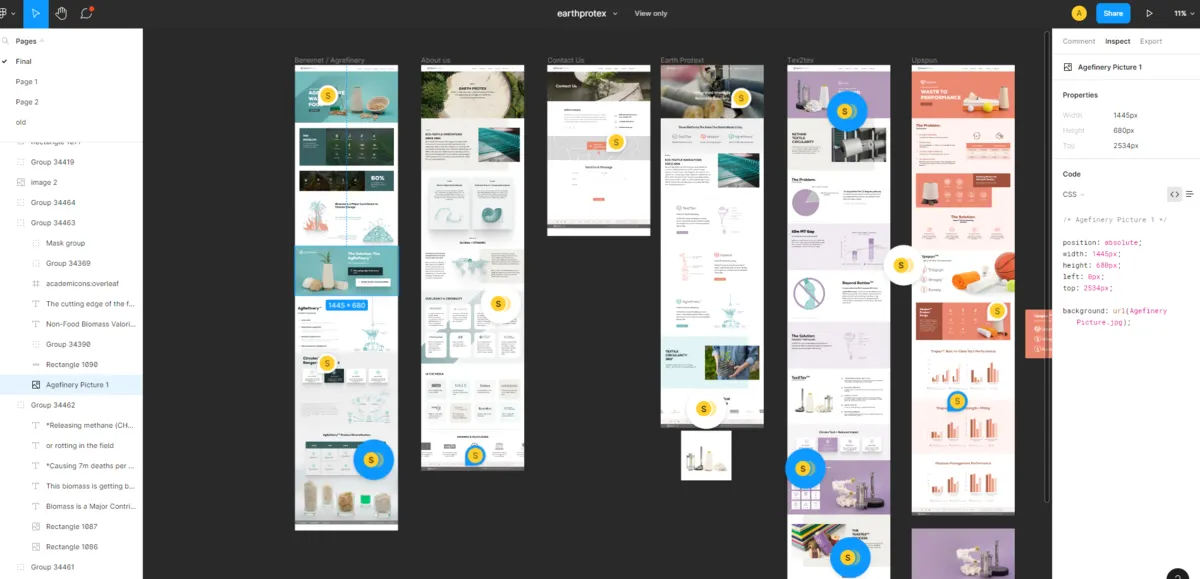The image size is (1200, 579).
Task: Select the Move tool
Action: coord(36,13)
